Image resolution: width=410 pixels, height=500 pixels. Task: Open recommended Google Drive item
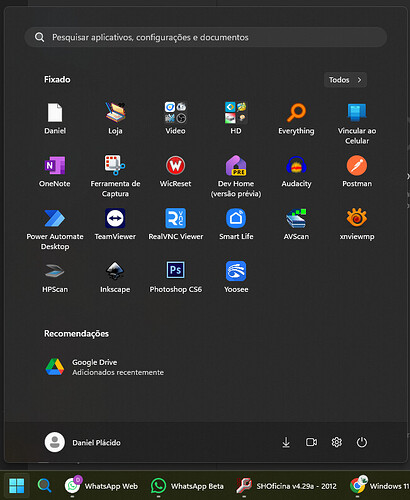[x=105, y=367]
